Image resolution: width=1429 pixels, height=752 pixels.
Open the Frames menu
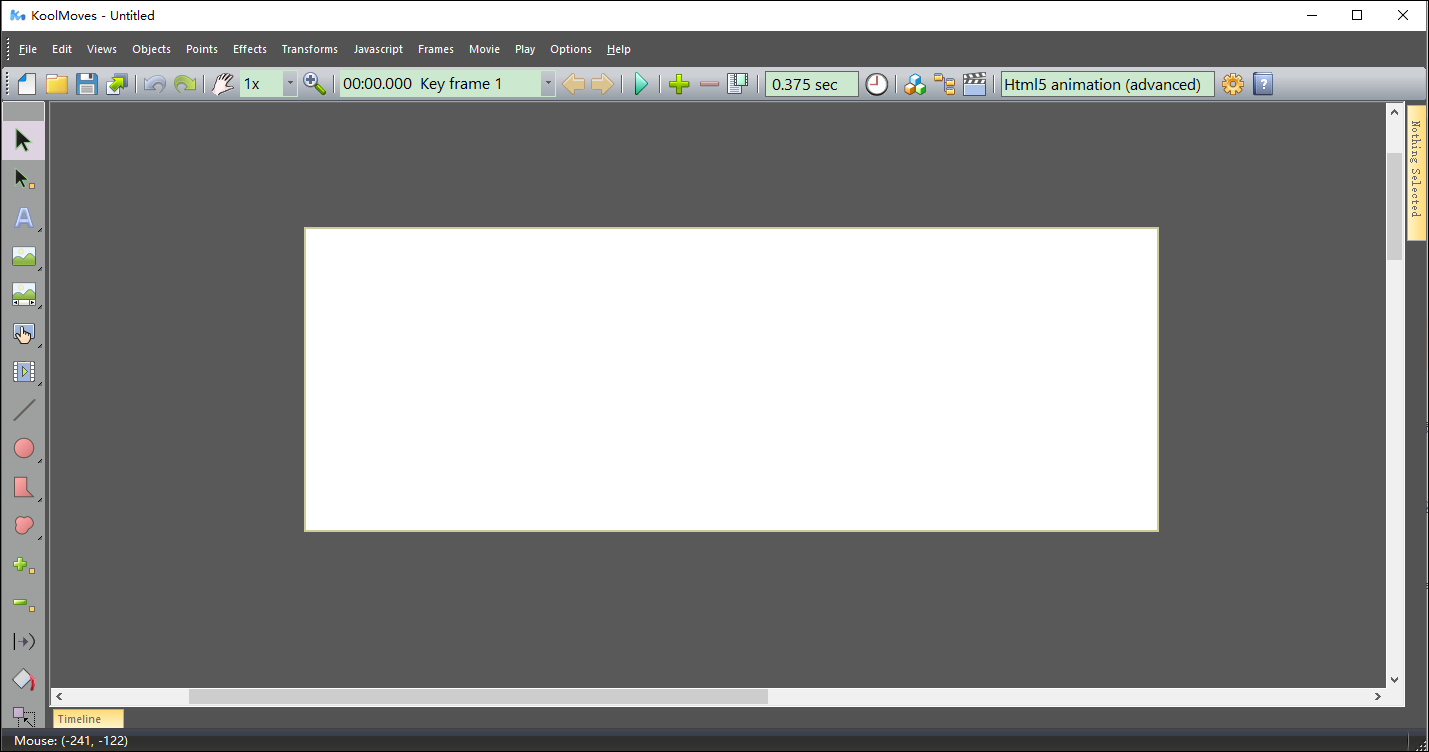[x=436, y=49]
